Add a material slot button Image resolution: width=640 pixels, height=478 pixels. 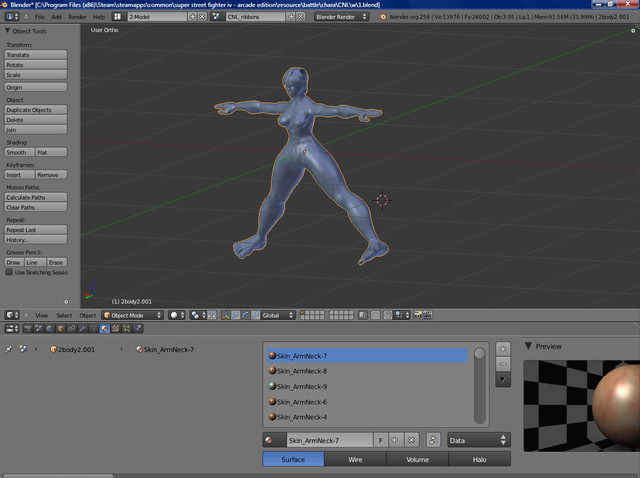(x=503, y=349)
